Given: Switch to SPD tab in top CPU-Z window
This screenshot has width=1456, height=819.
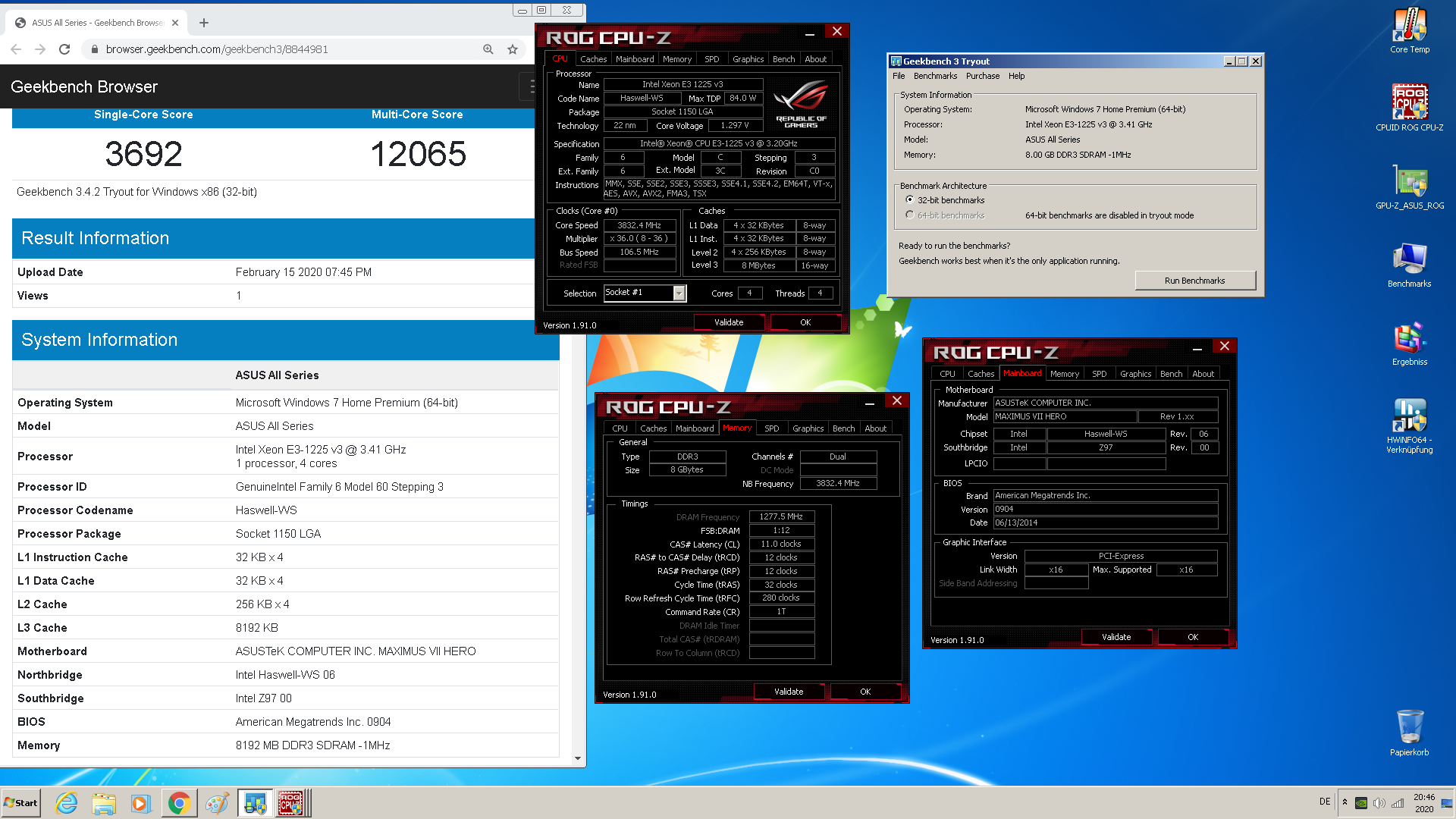Looking at the screenshot, I should point(711,59).
